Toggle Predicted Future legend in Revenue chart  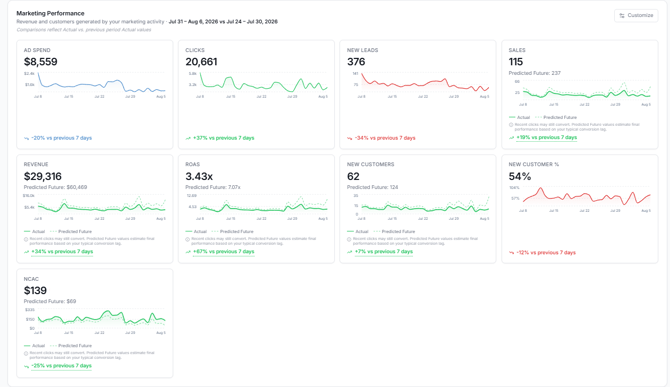71,232
